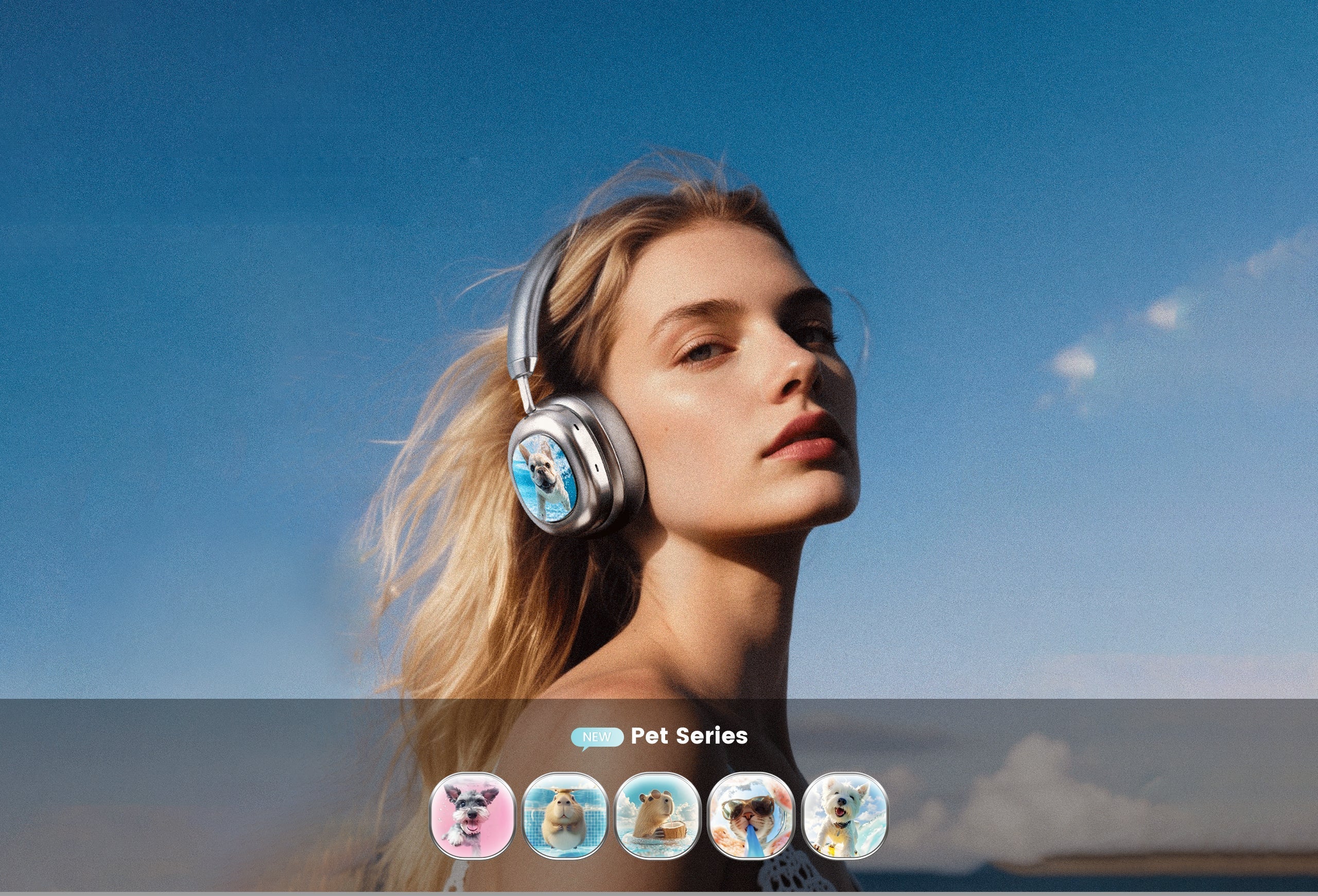Select the cat wearing sunglasses thumbnail
Image resolution: width=1318 pixels, height=896 pixels.
point(752,816)
